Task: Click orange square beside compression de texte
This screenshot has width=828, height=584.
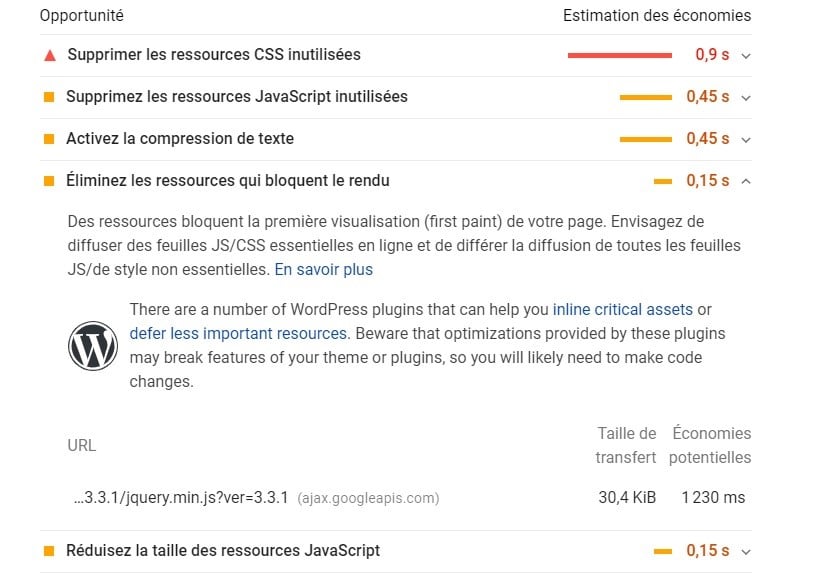Action: pos(49,139)
